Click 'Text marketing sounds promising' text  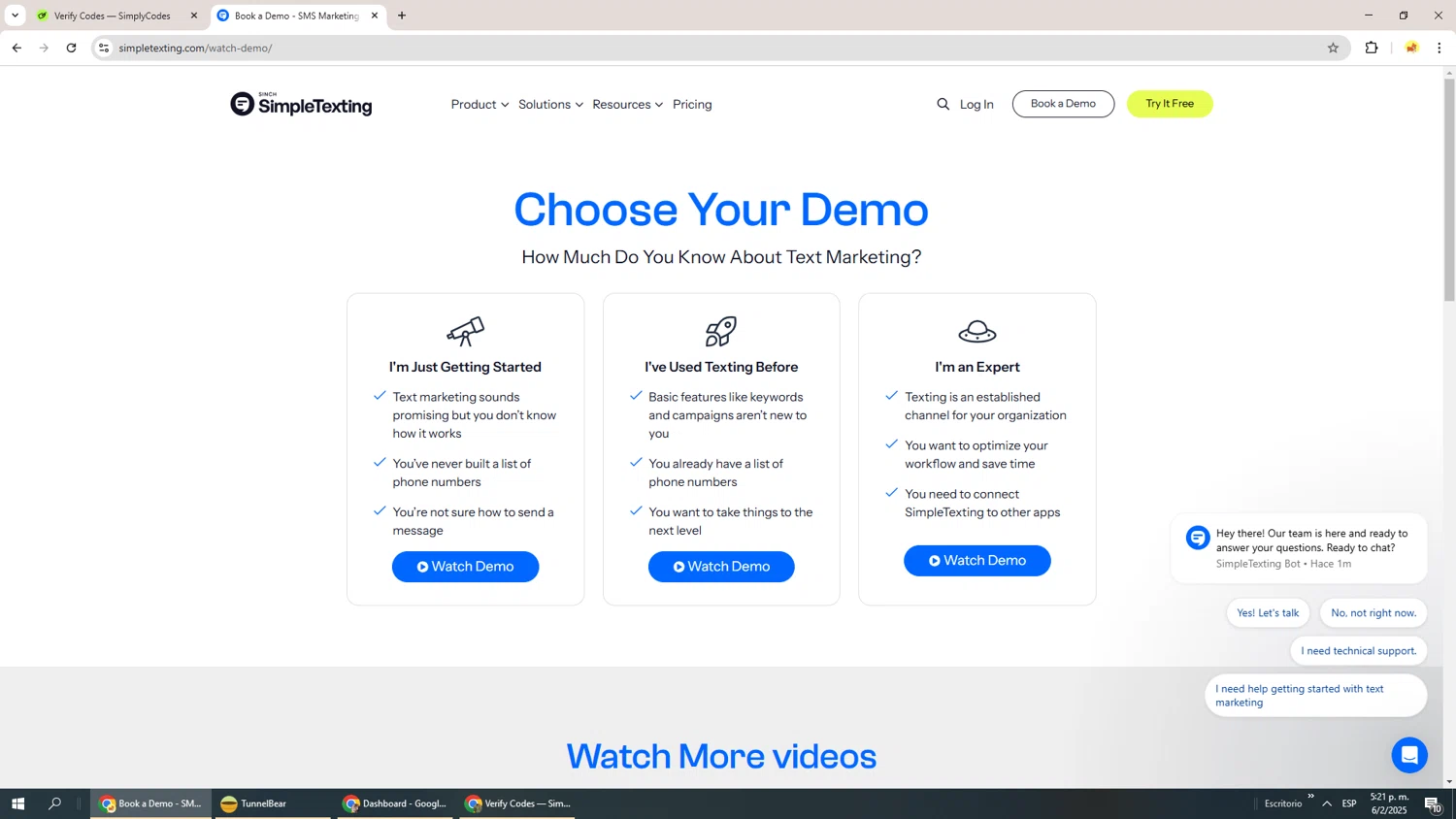[475, 415]
